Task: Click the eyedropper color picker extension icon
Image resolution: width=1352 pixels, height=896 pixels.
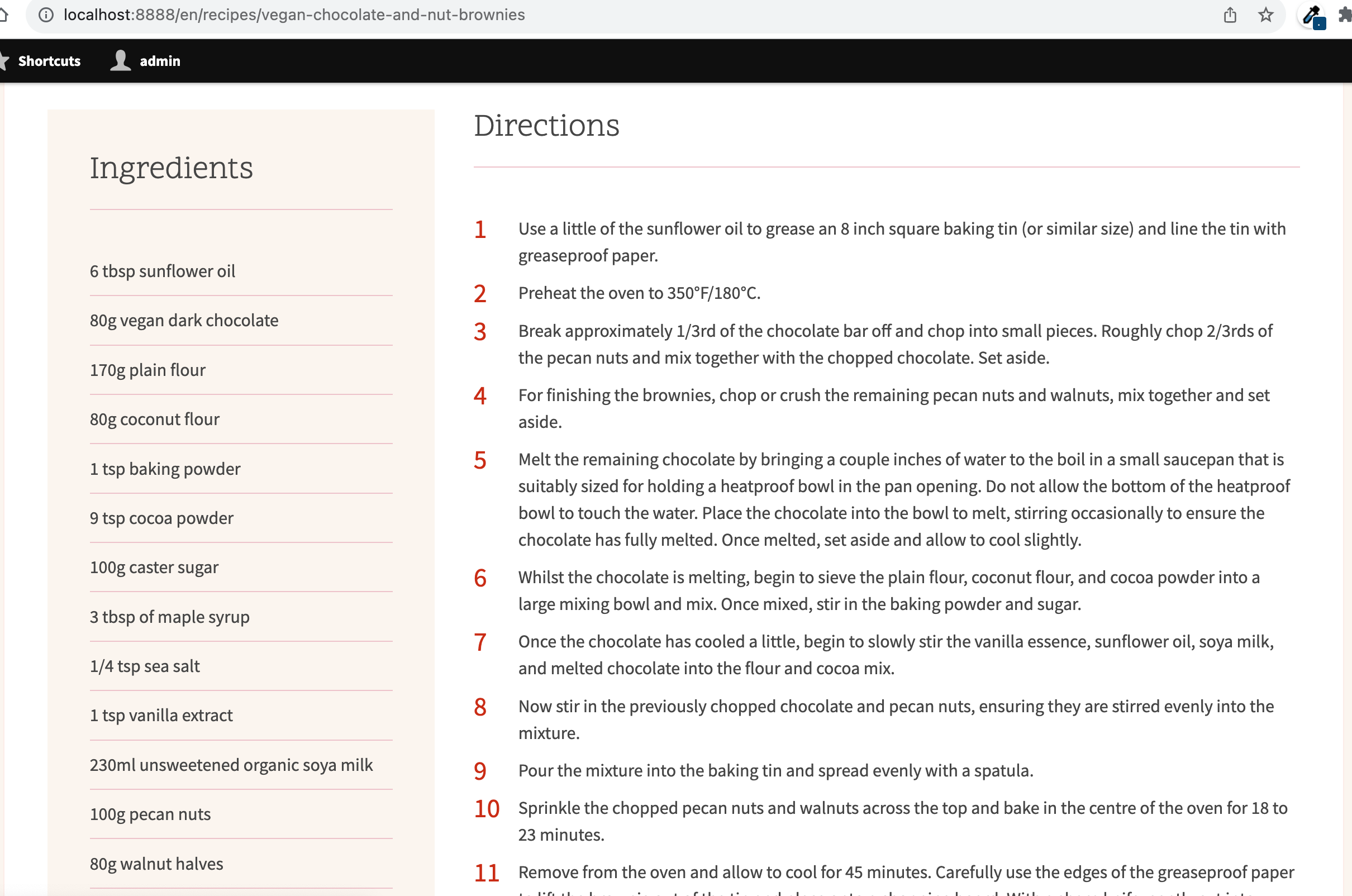Action: [1311, 16]
